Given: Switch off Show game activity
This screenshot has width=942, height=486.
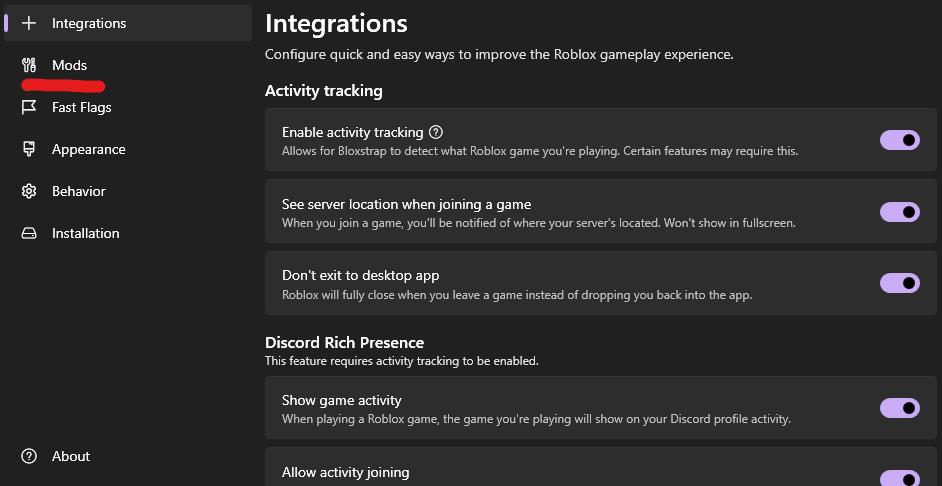Looking at the screenshot, I should pos(899,408).
